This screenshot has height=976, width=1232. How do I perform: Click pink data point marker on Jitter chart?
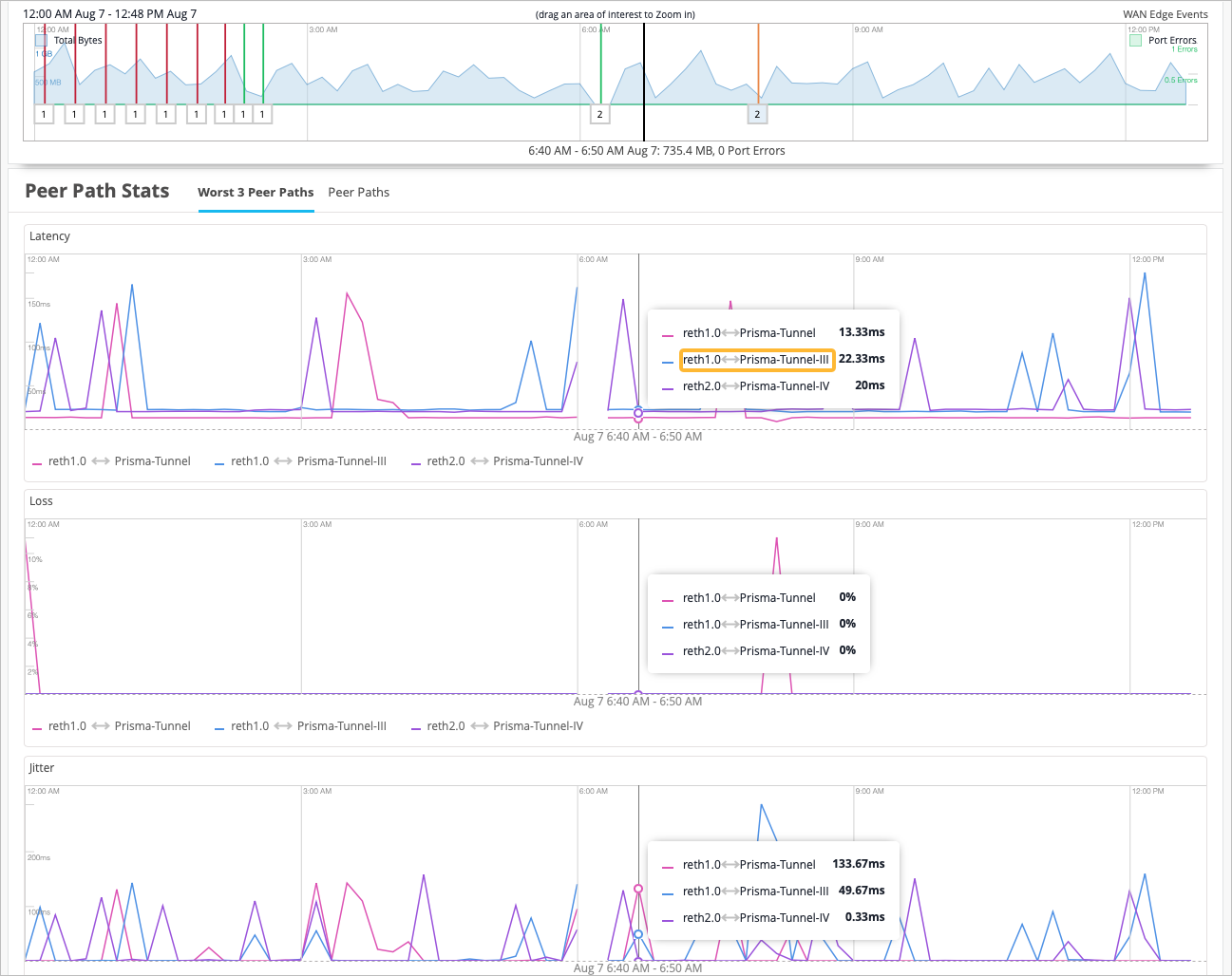click(638, 889)
